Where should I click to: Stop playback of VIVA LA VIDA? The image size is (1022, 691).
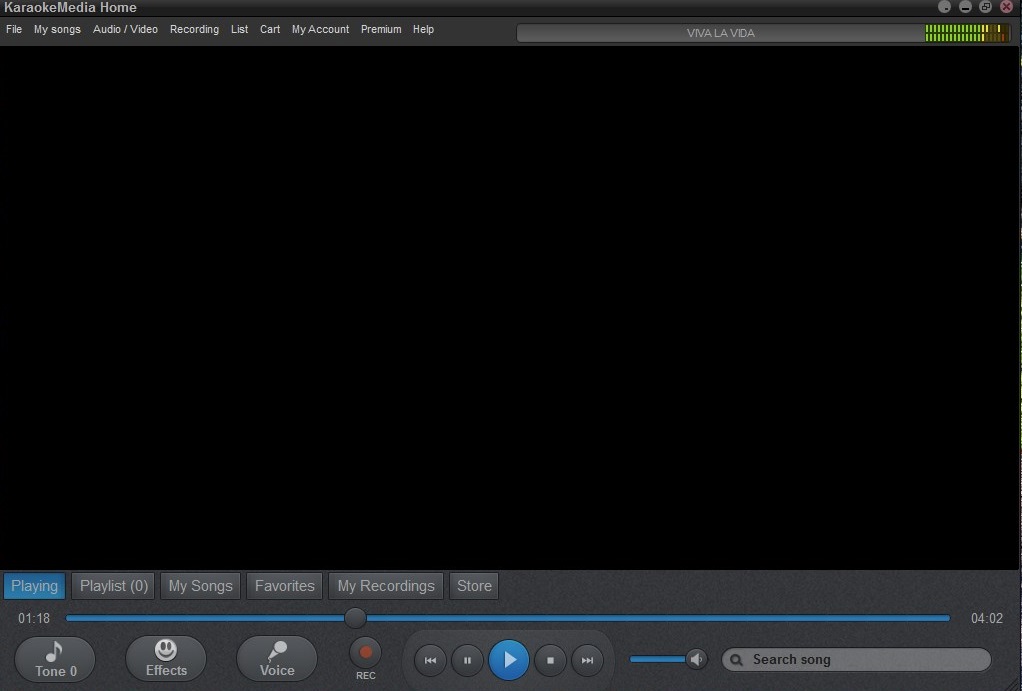click(x=549, y=660)
